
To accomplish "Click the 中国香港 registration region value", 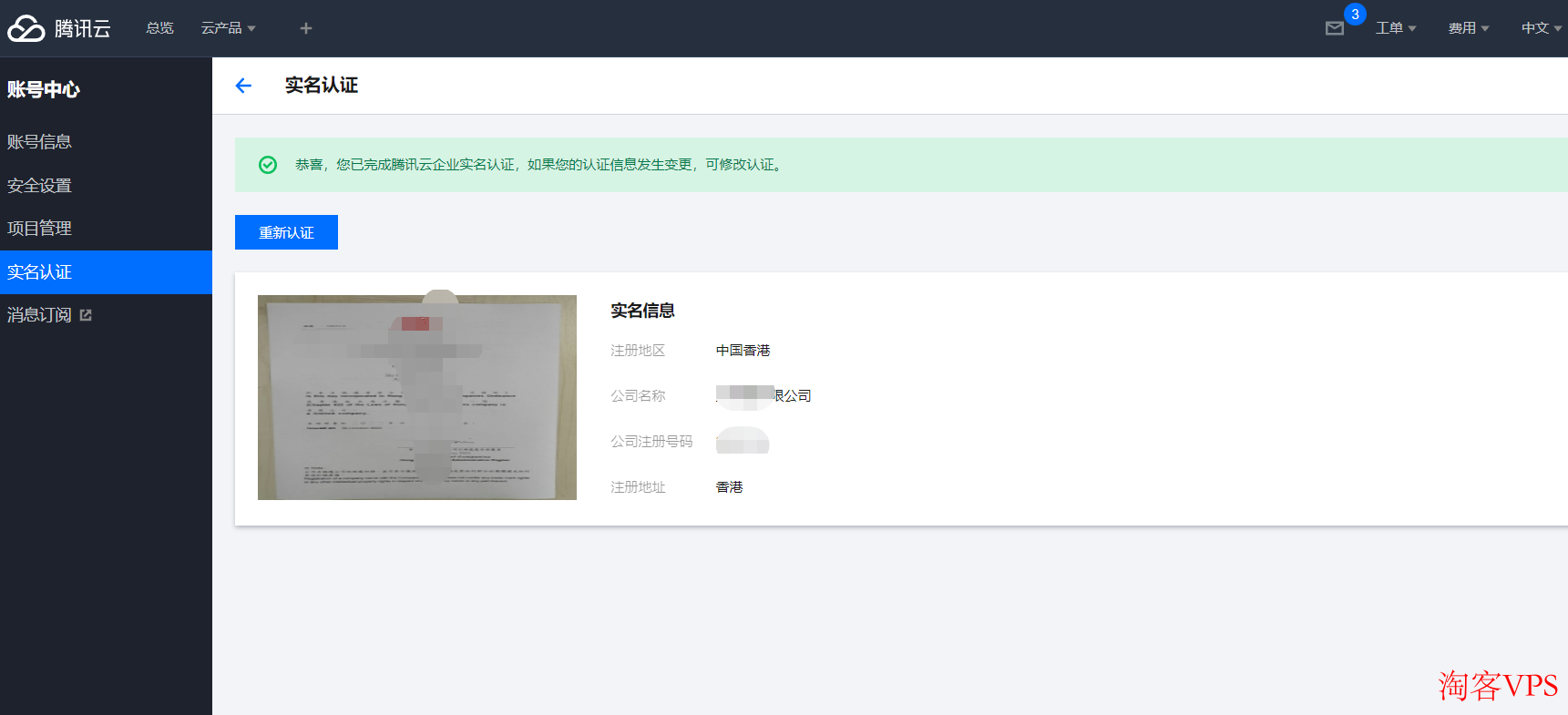I will [743, 351].
